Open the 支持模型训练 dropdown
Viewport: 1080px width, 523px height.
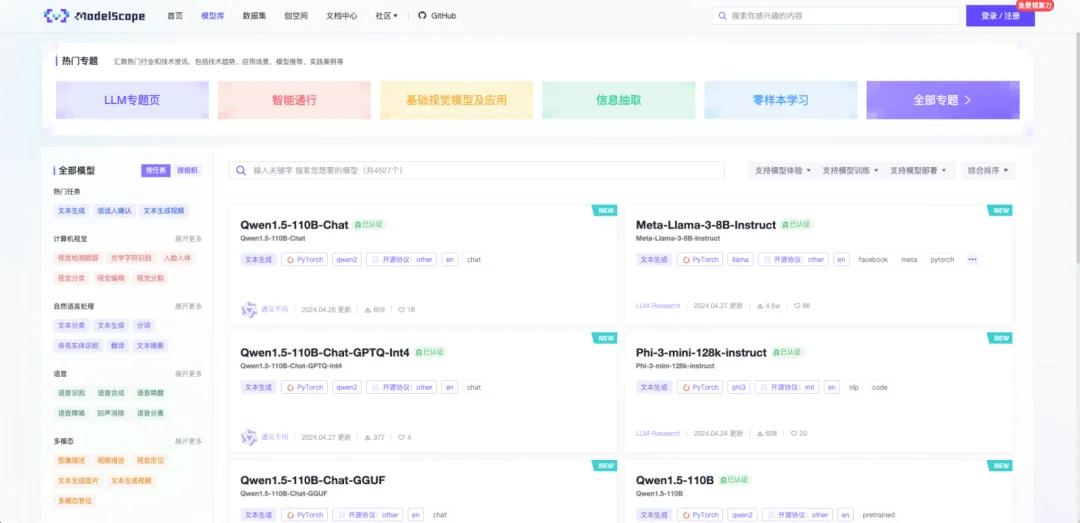tap(850, 170)
